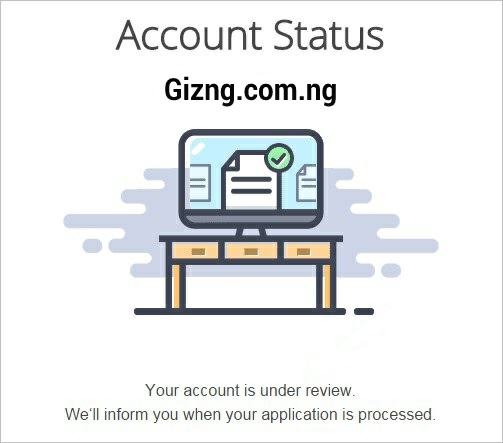Click the glare highlight on monitor screen

pyautogui.click(x=197, y=148)
